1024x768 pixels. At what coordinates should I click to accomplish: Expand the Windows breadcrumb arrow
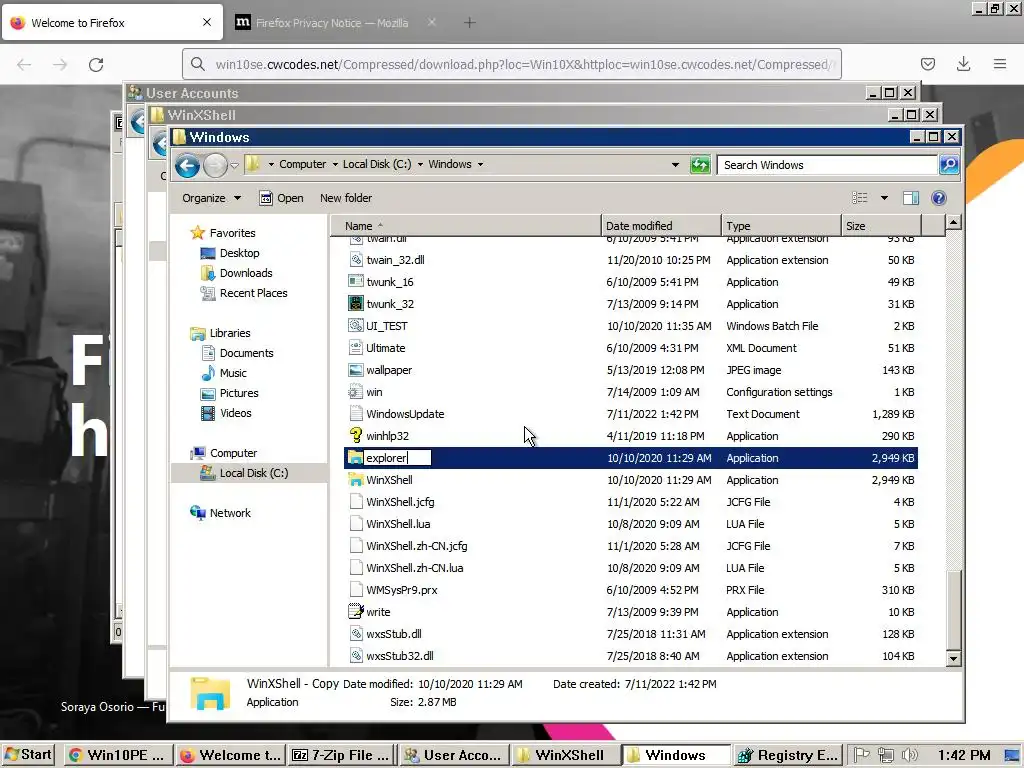click(480, 165)
